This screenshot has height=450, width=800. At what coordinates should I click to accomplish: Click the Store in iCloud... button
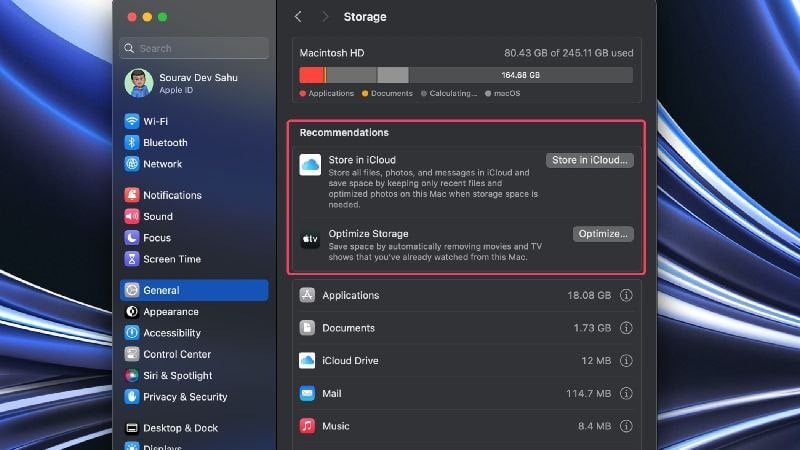pyautogui.click(x=590, y=160)
